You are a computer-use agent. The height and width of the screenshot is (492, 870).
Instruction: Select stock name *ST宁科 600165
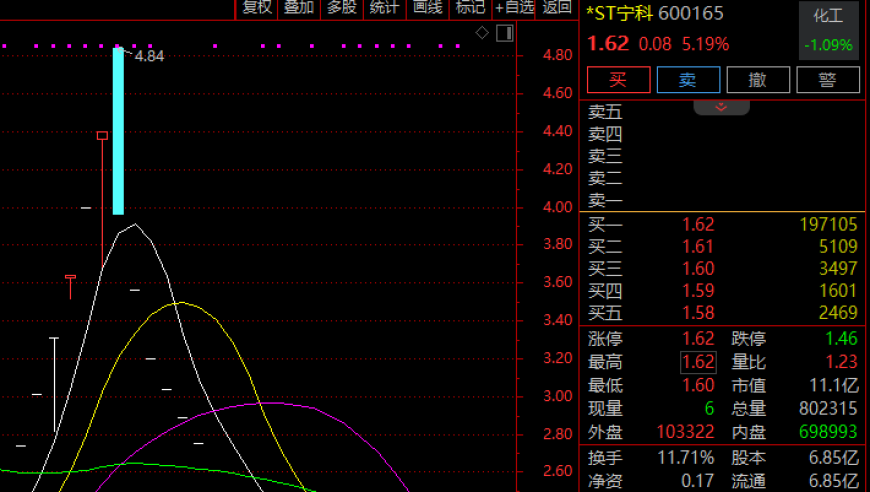coord(655,13)
